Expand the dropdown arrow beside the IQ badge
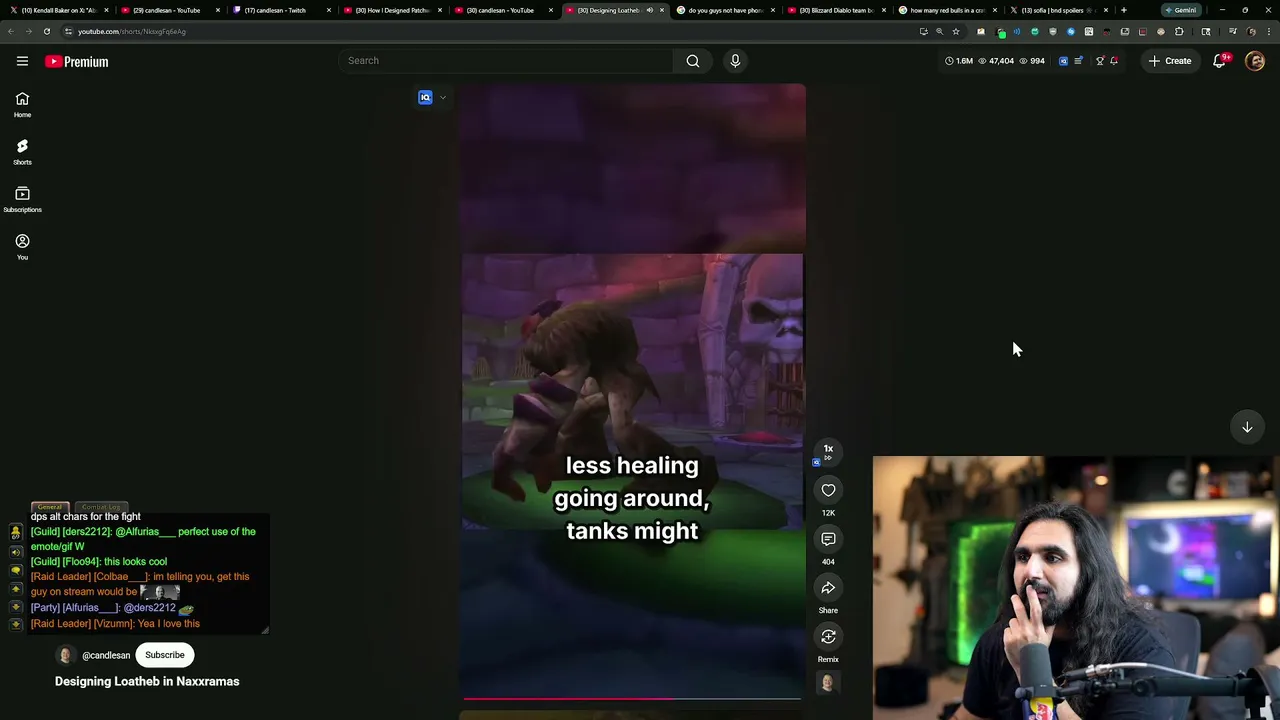This screenshot has height=720, width=1280. [443, 97]
